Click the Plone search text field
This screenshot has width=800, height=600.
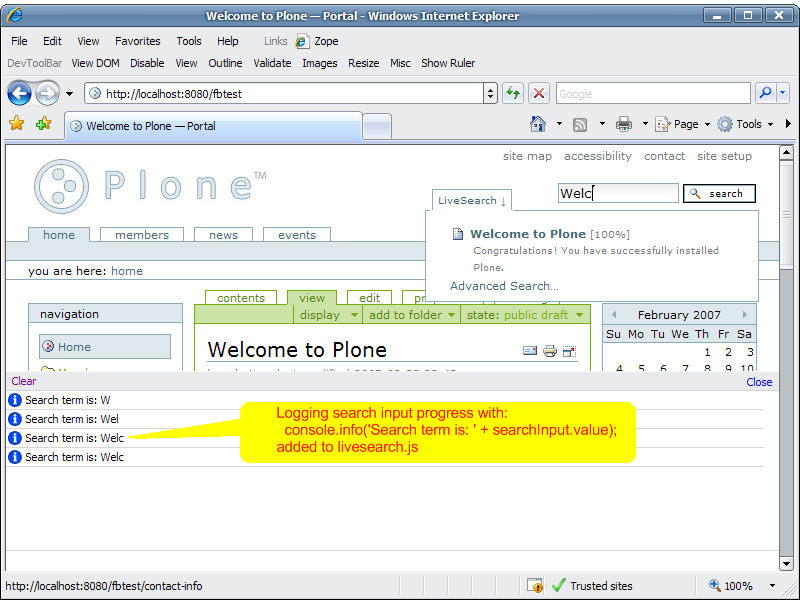[x=617, y=193]
